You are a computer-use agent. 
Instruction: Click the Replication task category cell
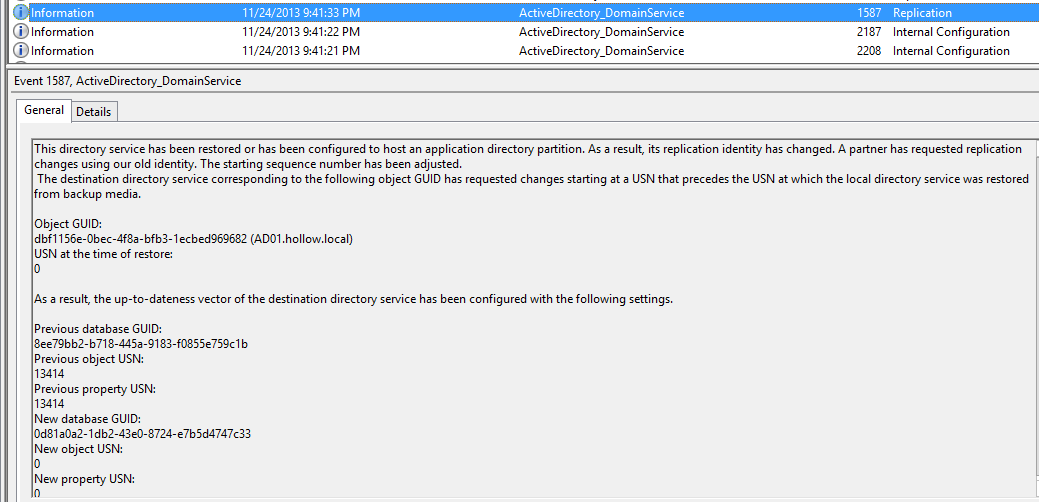coord(922,13)
